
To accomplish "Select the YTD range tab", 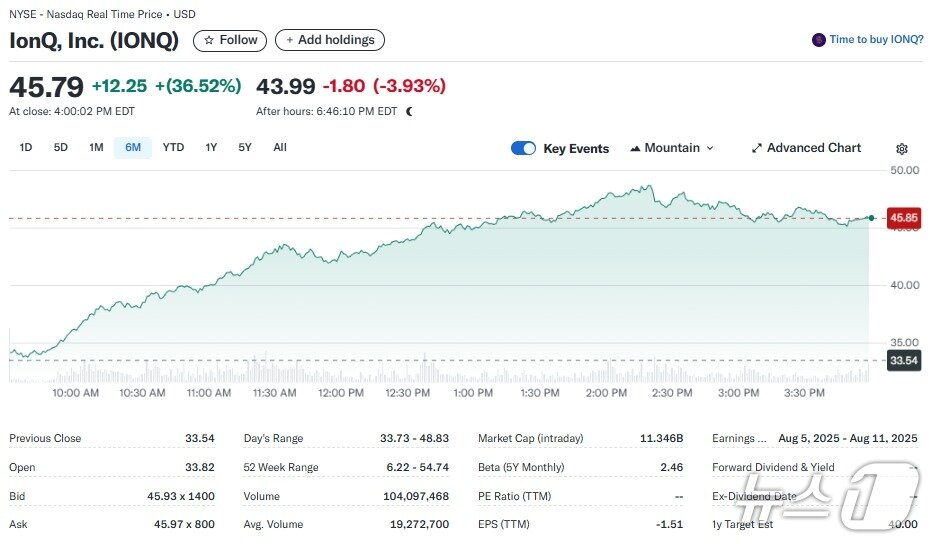I will click(x=173, y=148).
